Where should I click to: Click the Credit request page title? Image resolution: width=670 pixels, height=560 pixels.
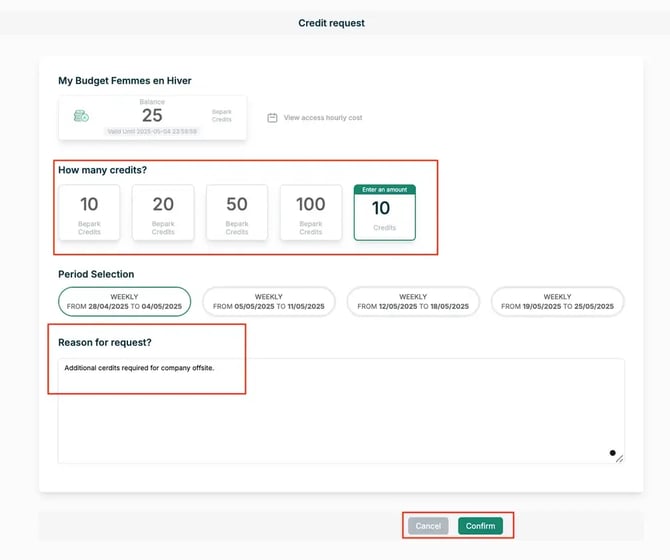click(332, 23)
